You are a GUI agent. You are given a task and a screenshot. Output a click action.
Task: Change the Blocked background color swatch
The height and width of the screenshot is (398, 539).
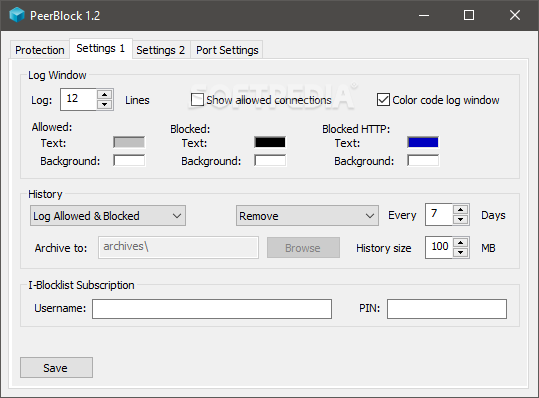(x=270, y=160)
